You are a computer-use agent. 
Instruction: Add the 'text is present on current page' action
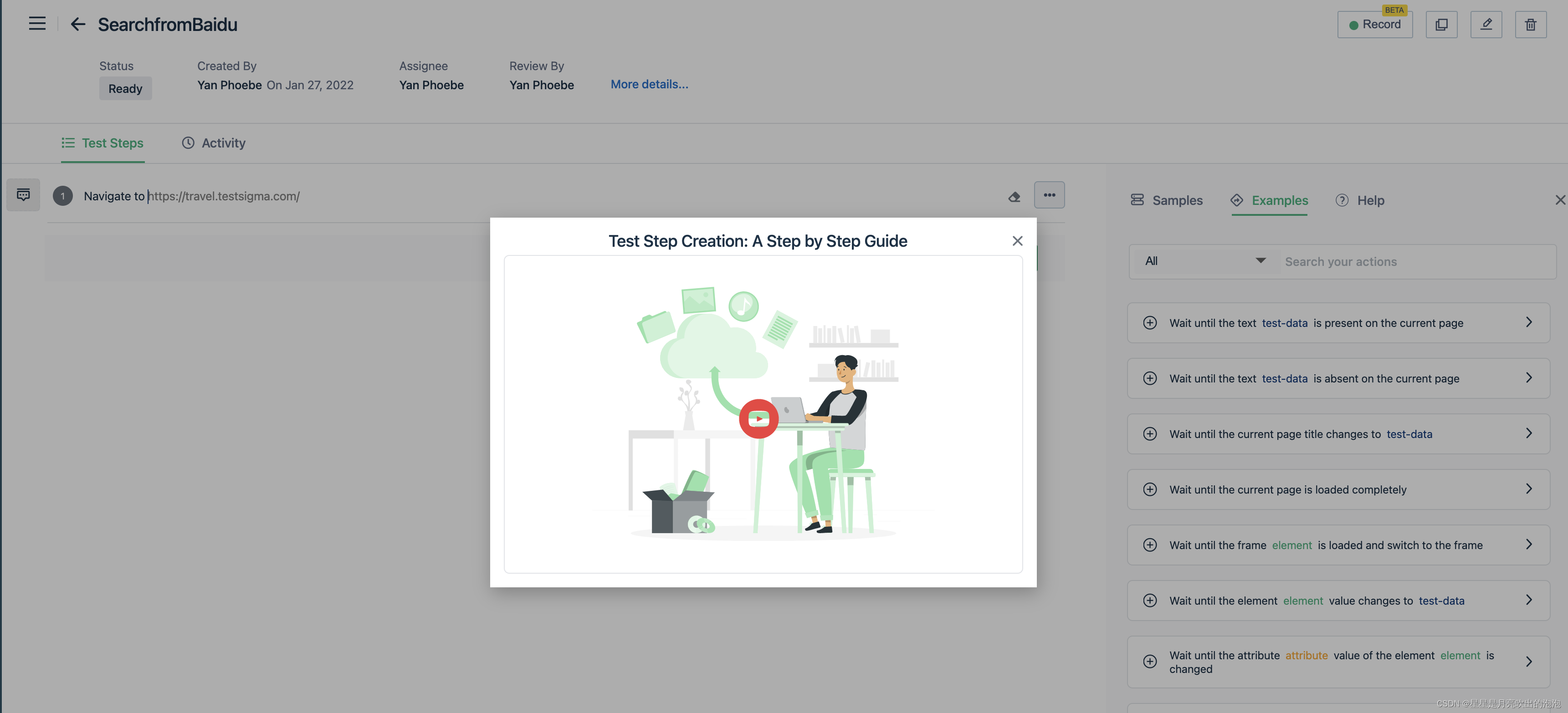(1149, 322)
